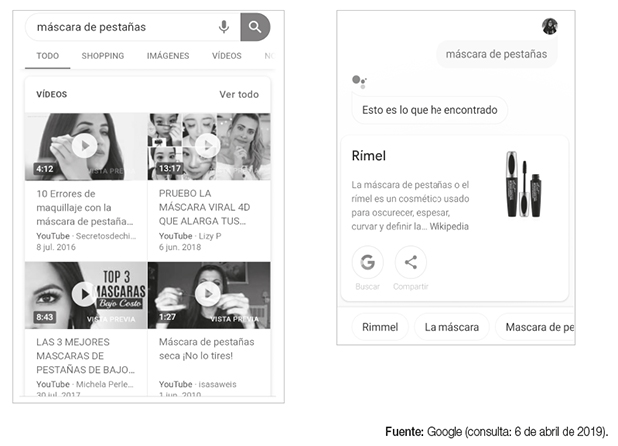This screenshot has height=446, width=618.
Task: Click the Ver todo link
Action: coord(239,95)
